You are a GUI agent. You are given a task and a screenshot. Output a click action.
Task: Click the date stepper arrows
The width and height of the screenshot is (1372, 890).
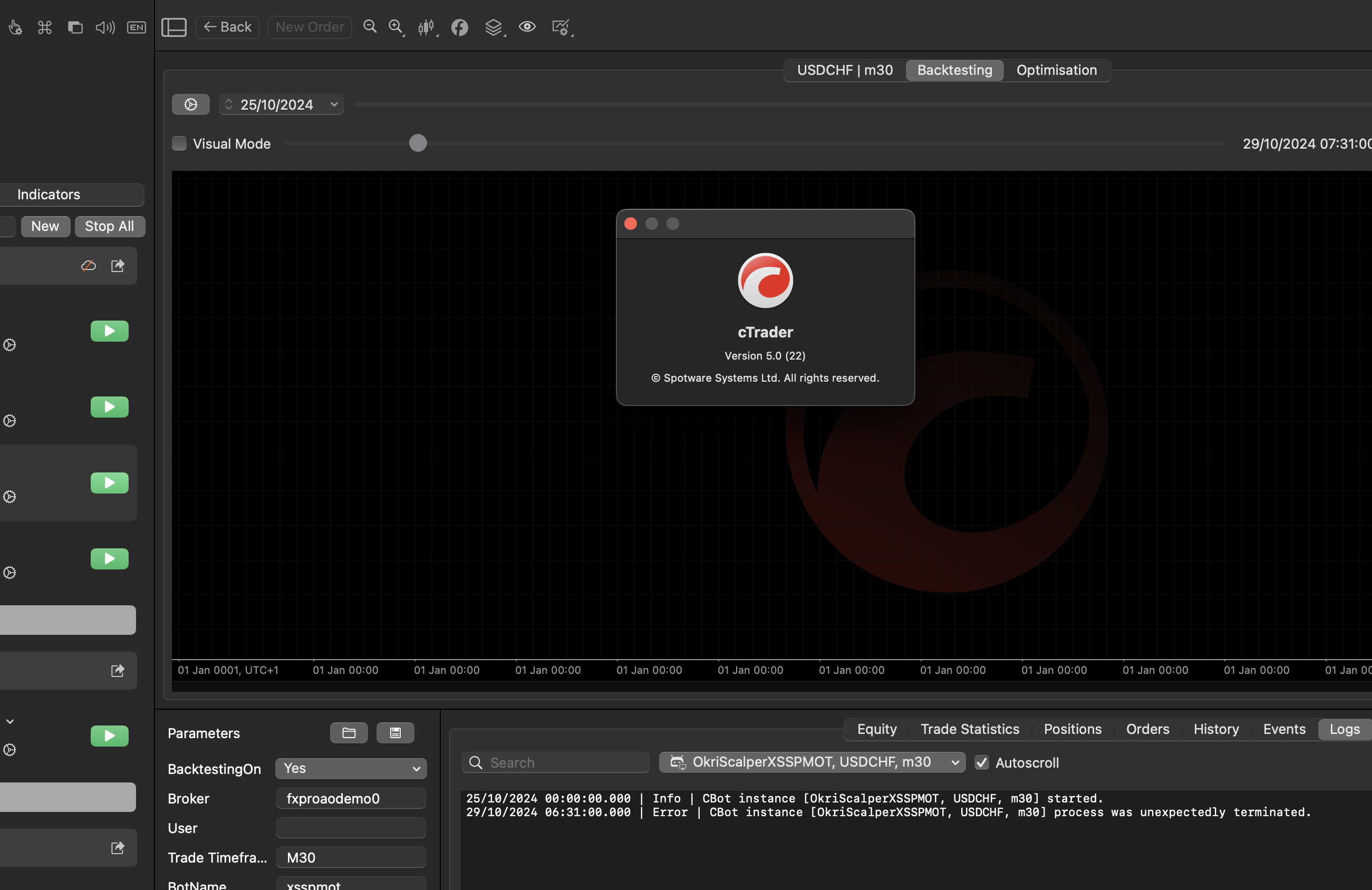pos(229,104)
